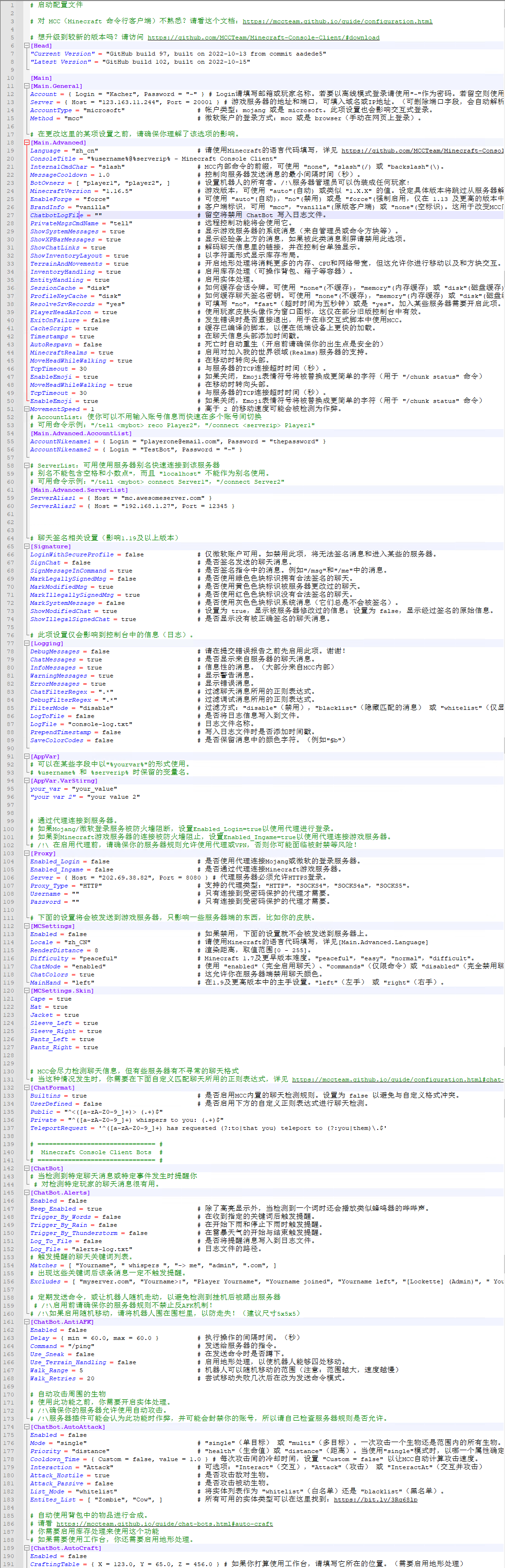The height and width of the screenshot is (1568, 505).
Task: Click the Use_Terrain_Handling key
Action: [x=68, y=1362]
